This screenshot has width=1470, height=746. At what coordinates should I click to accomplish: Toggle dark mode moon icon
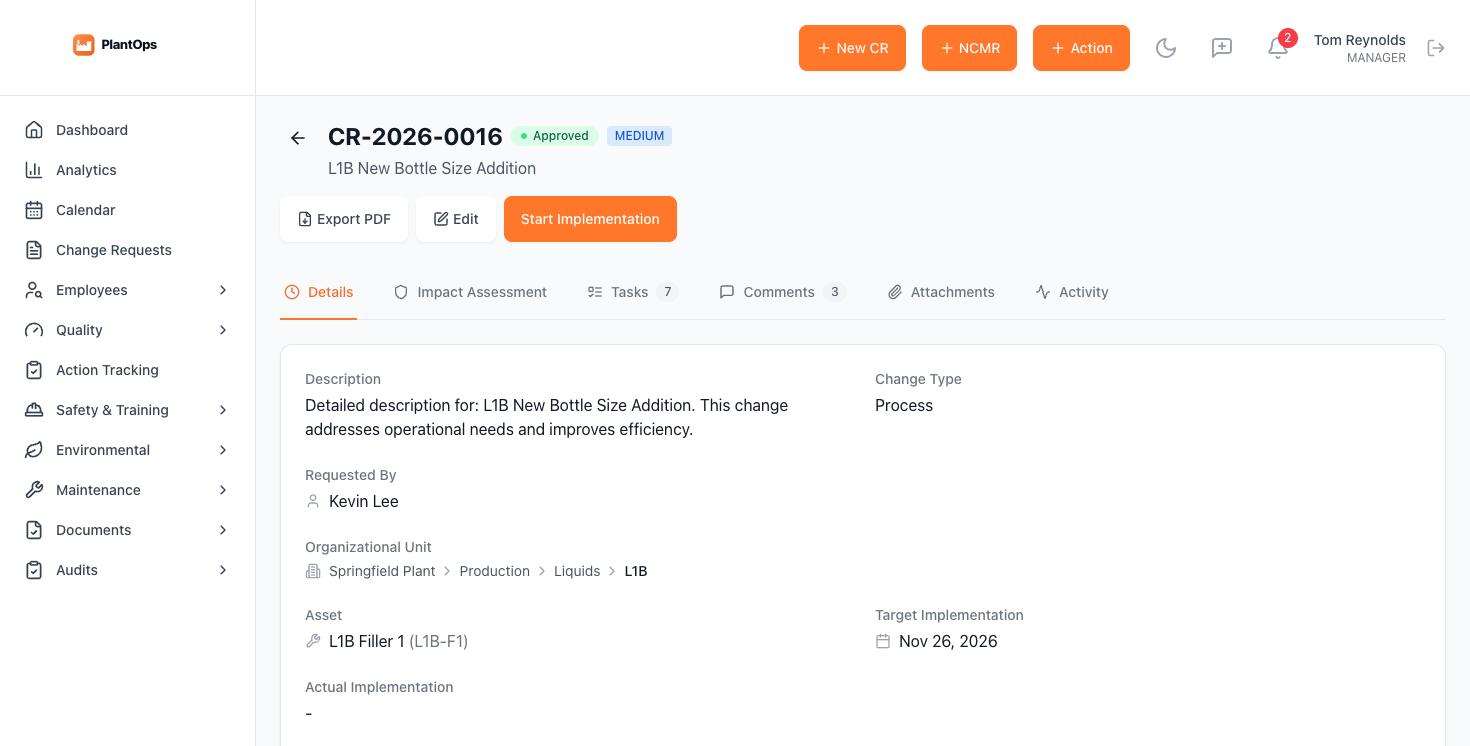pos(1166,48)
